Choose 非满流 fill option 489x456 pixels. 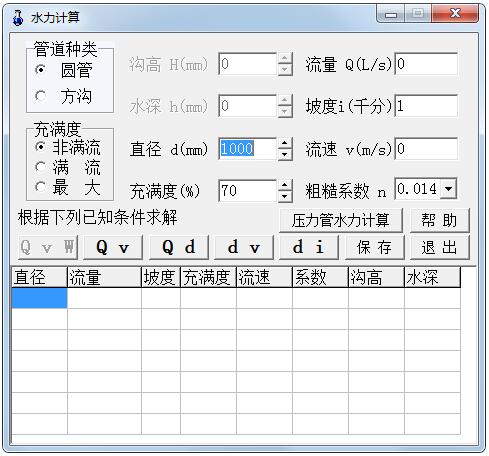tap(40, 146)
